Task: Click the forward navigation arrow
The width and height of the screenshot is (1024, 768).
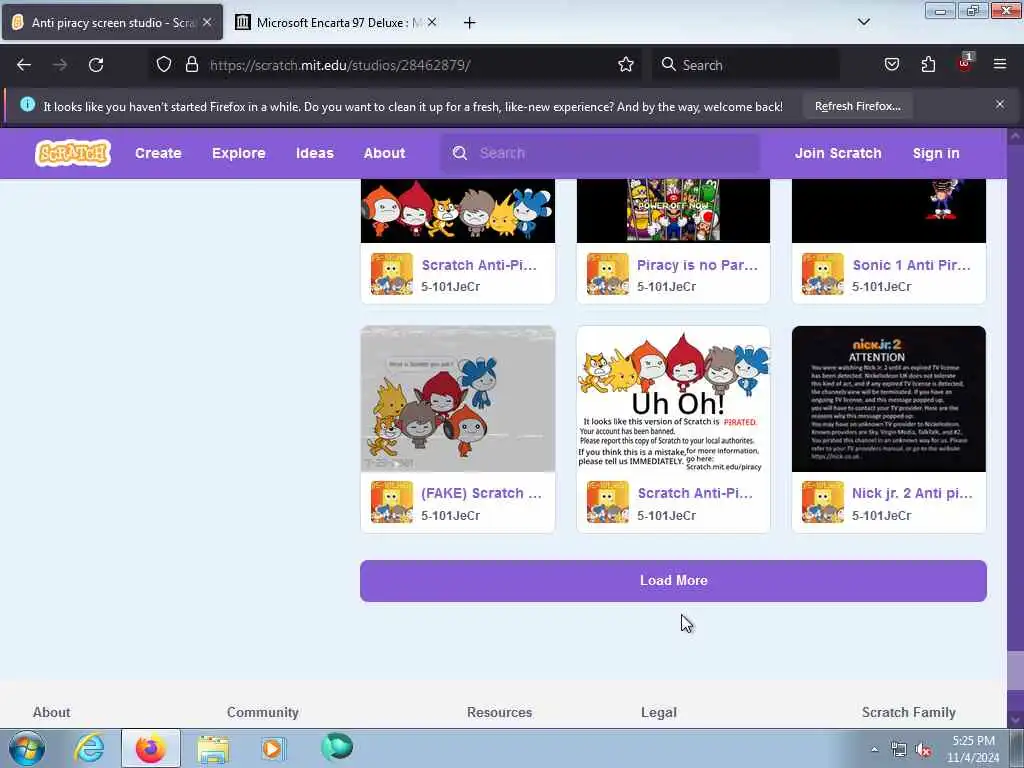Action: [x=60, y=65]
